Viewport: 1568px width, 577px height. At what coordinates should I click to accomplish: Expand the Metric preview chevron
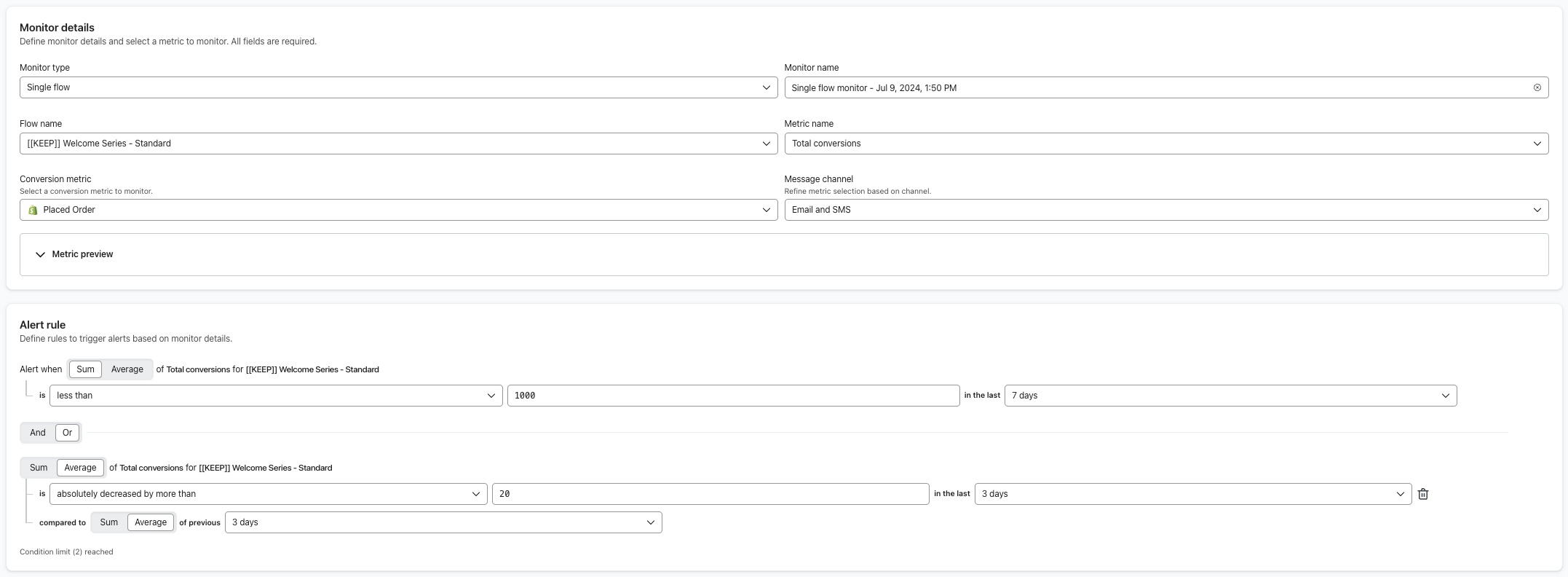point(41,254)
